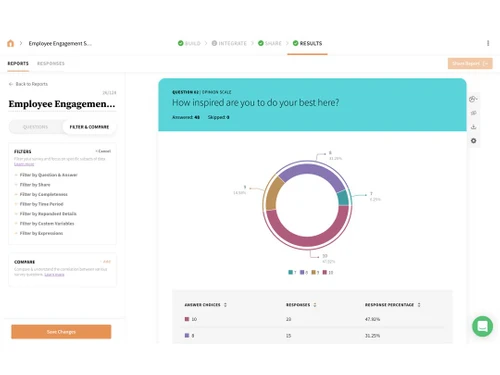Open the RESPONSES tab
Viewport: 500px width, 375px height.
coord(51,63)
